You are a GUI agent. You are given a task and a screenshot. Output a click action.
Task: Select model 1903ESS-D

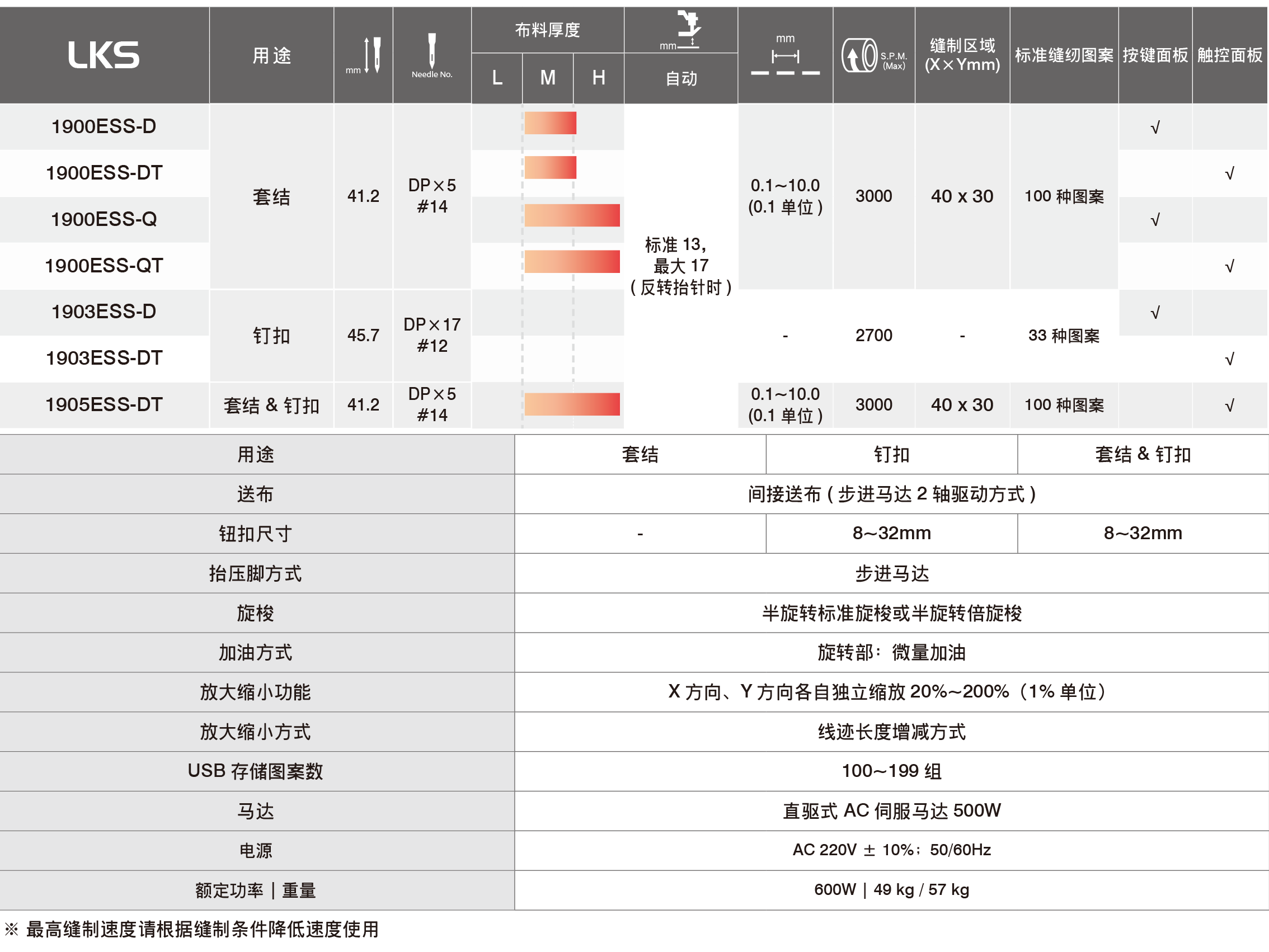coord(104,312)
